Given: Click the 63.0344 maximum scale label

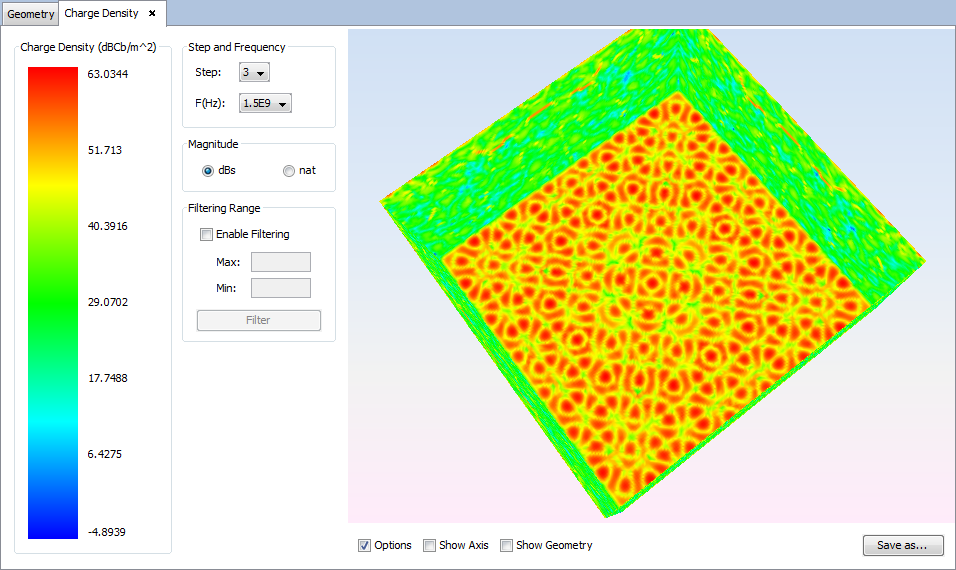Looking at the screenshot, I should 107,74.
